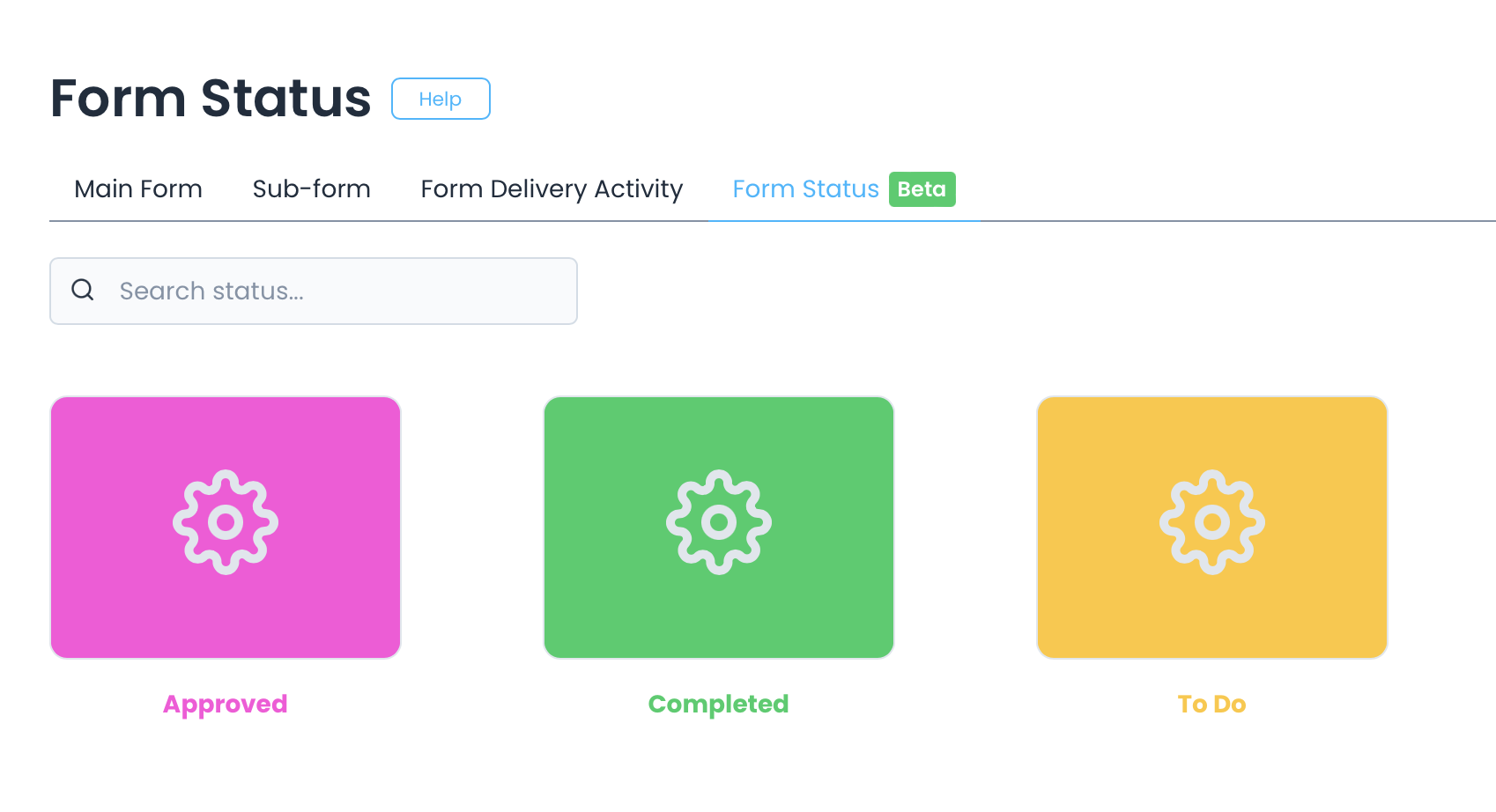Viewport: 1496px width, 812px height.
Task: Click the green Completed text label
Action: point(719,704)
